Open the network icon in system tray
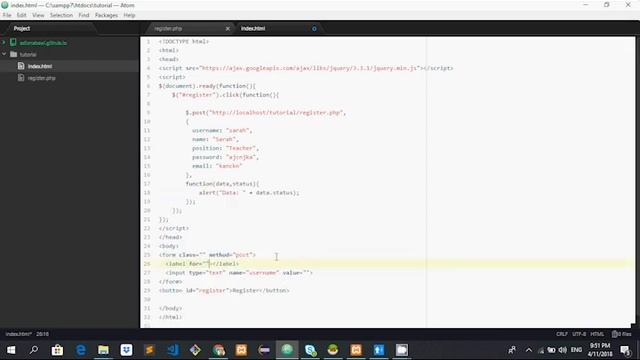Screen dimensions: 640x360 pyautogui.click(x=541, y=350)
